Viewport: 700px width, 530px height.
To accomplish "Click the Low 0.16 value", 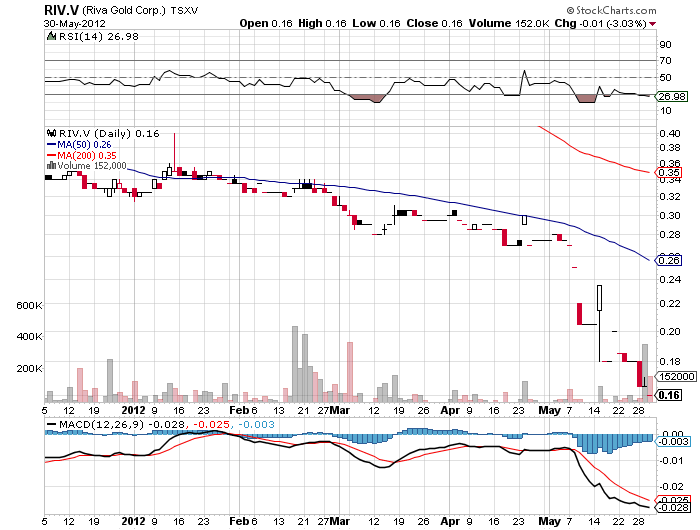I will (376, 23).
